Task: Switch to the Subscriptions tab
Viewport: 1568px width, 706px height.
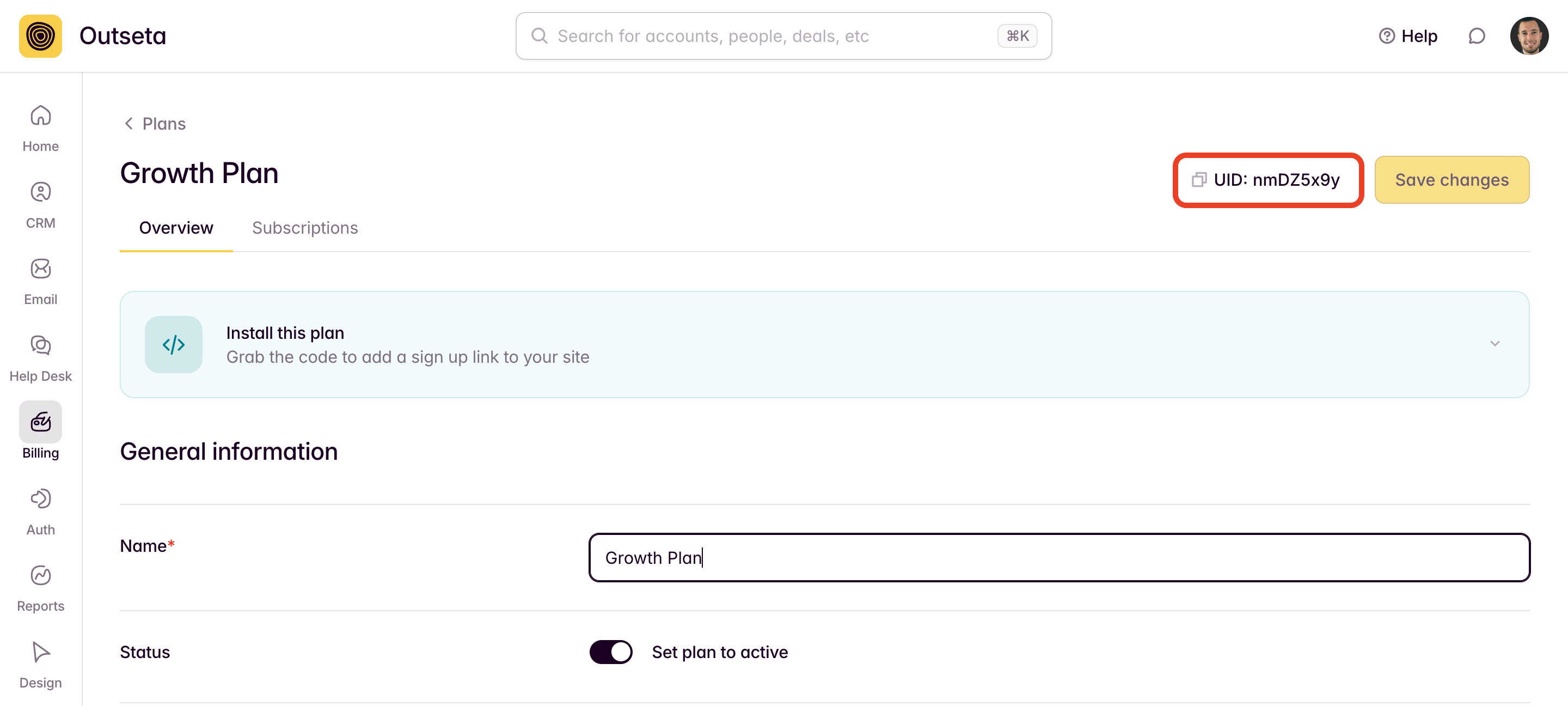Action: tap(304, 228)
